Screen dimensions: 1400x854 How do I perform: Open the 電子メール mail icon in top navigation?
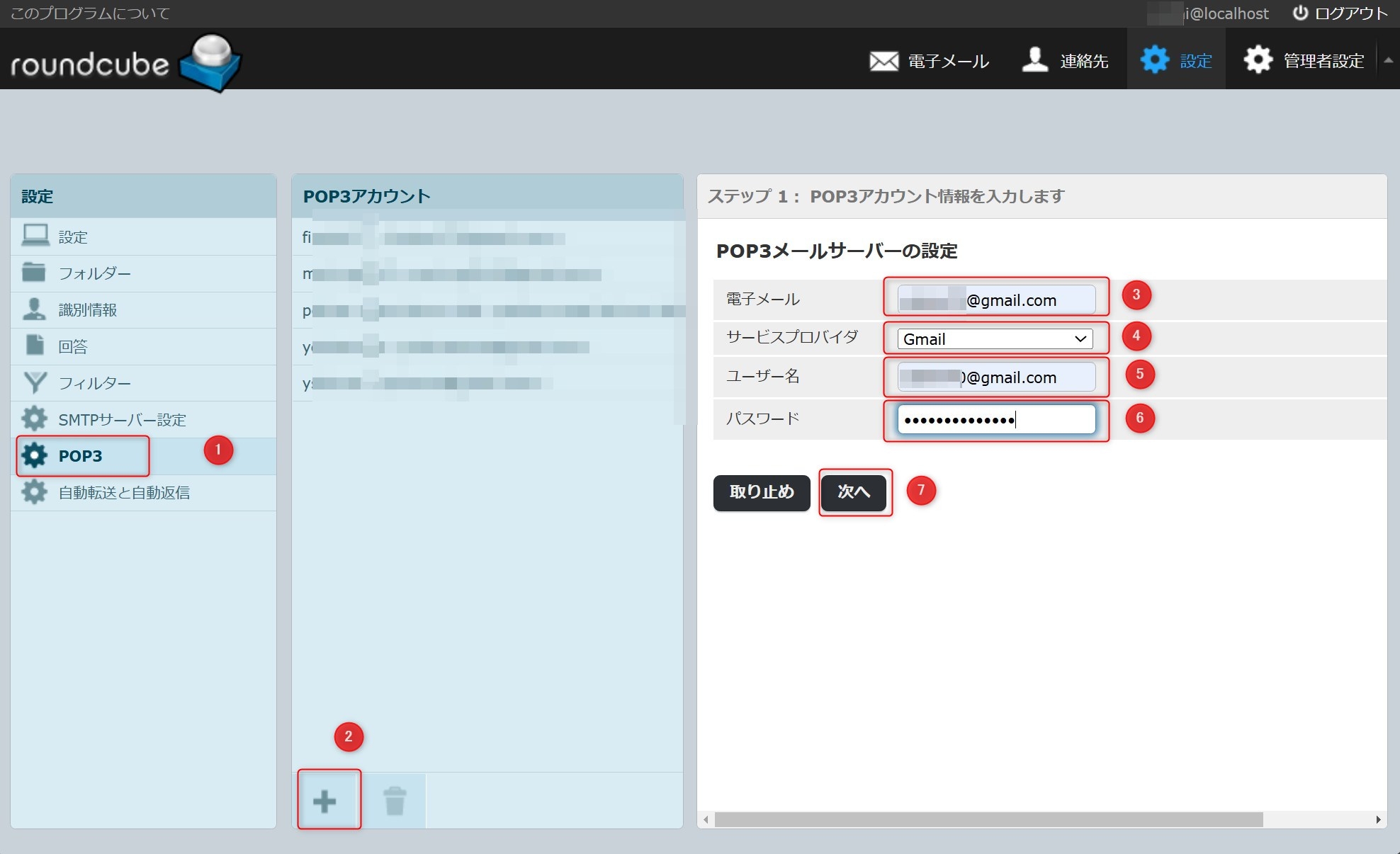884,61
